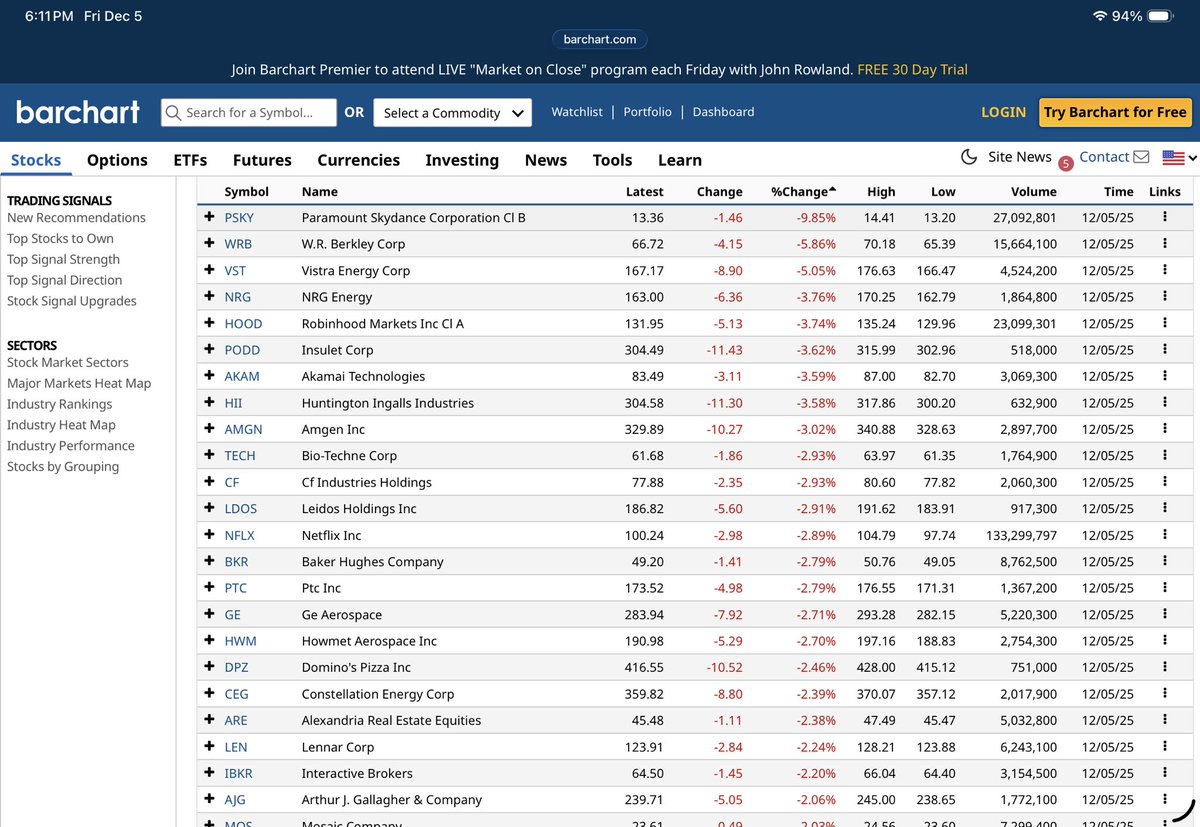Open the Links menu for BKR
Screen dimensions: 1200x827
click(x=1165, y=561)
